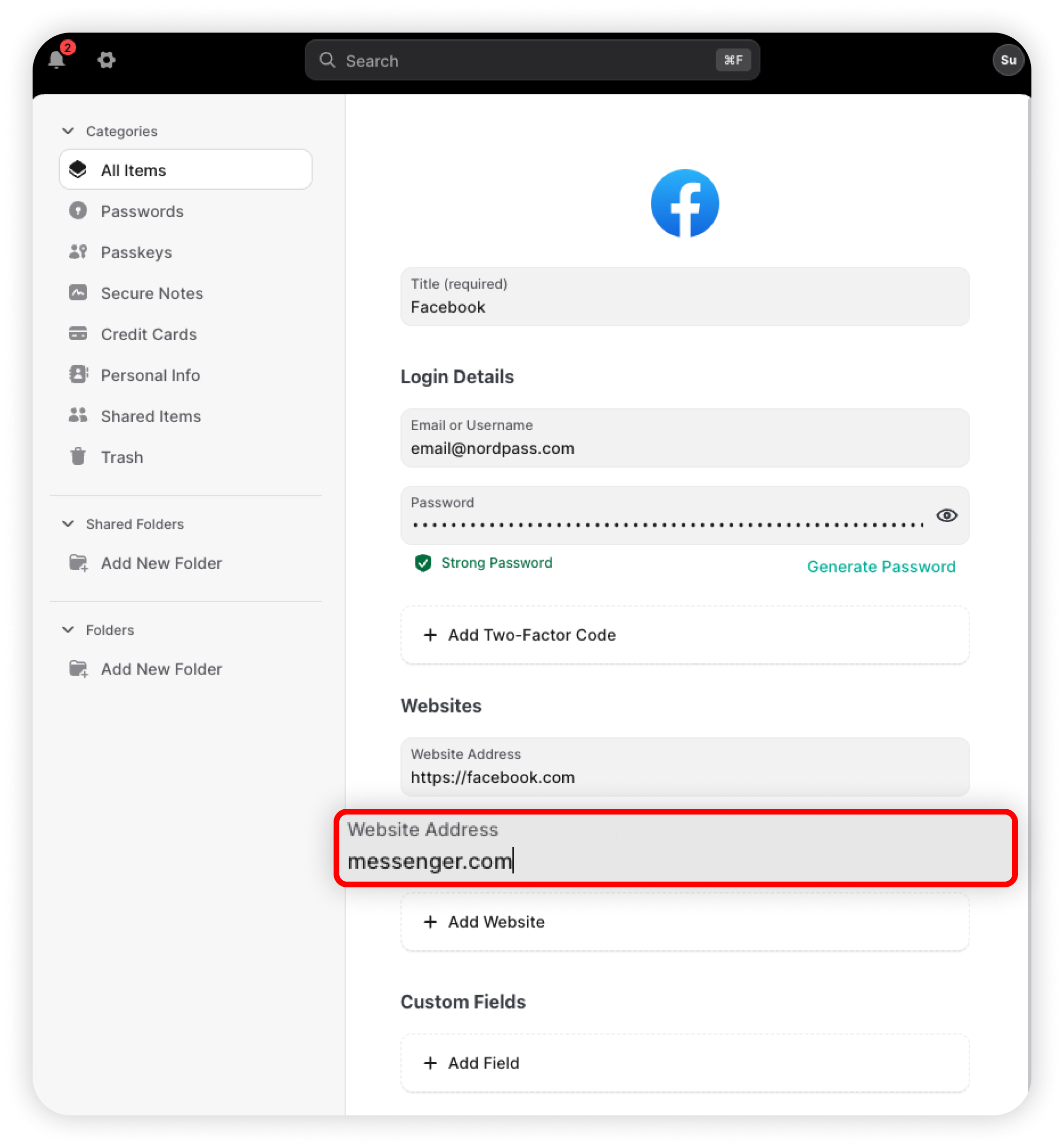Click Add Field under Custom Fields
Image resolution: width=1064 pixels, height=1148 pixels.
click(684, 1063)
